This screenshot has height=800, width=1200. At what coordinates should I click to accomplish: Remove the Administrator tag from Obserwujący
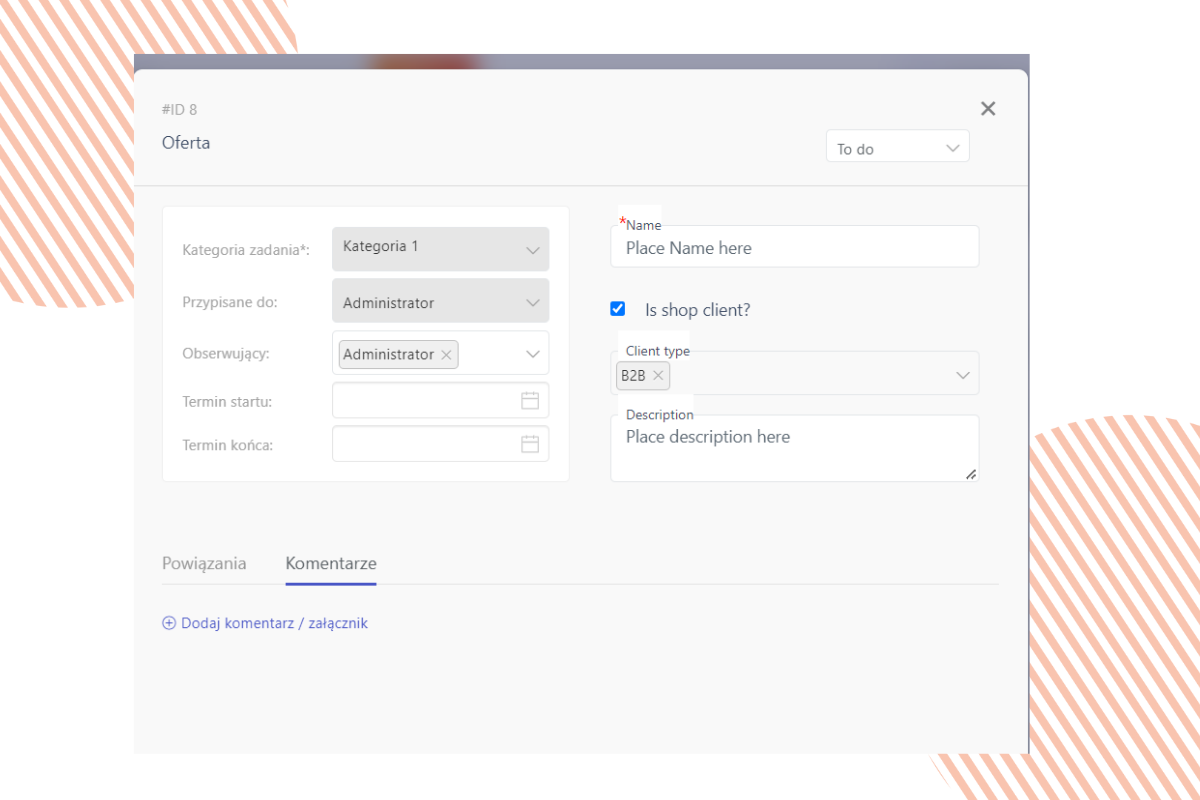(446, 355)
